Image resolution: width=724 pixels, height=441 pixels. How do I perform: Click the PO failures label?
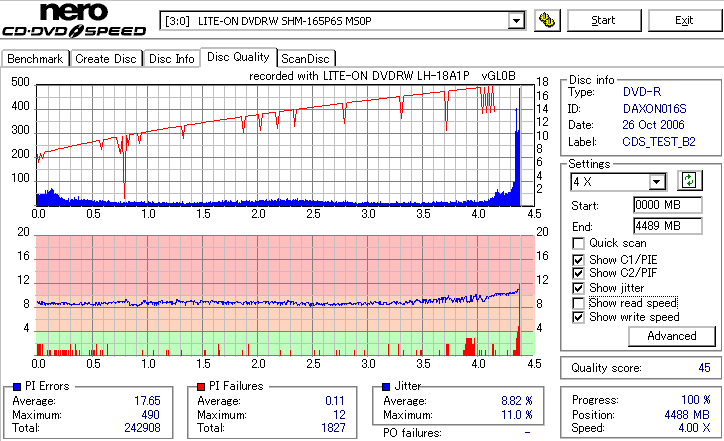[412, 433]
